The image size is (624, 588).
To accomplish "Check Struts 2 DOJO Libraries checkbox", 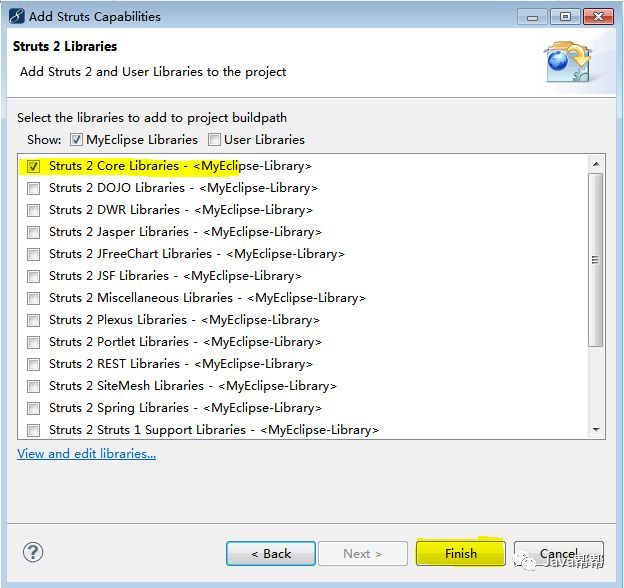I will click(x=33, y=188).
